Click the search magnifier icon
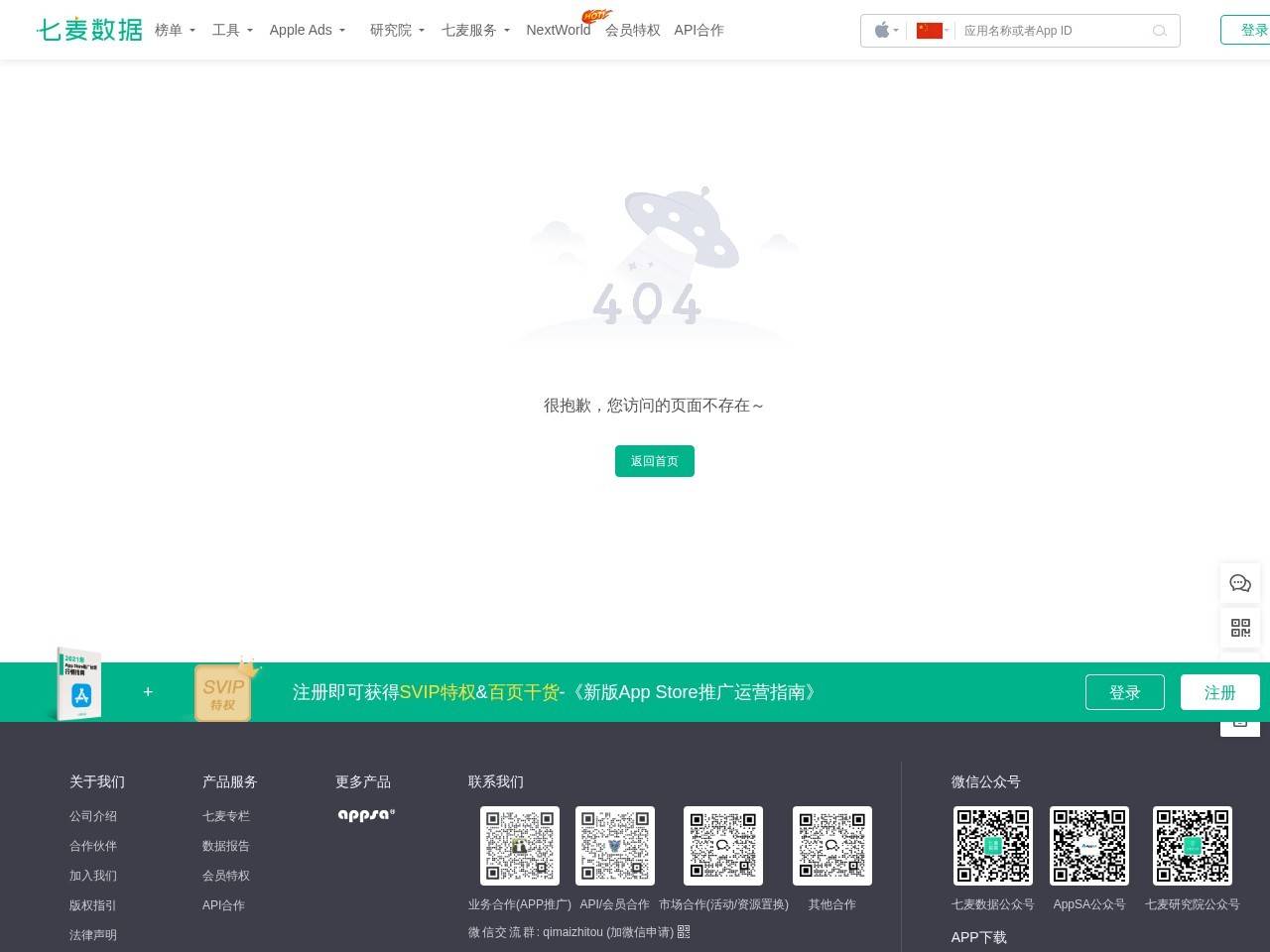The height and width of the screenshot is (952, 1270). coord(1160,31)
